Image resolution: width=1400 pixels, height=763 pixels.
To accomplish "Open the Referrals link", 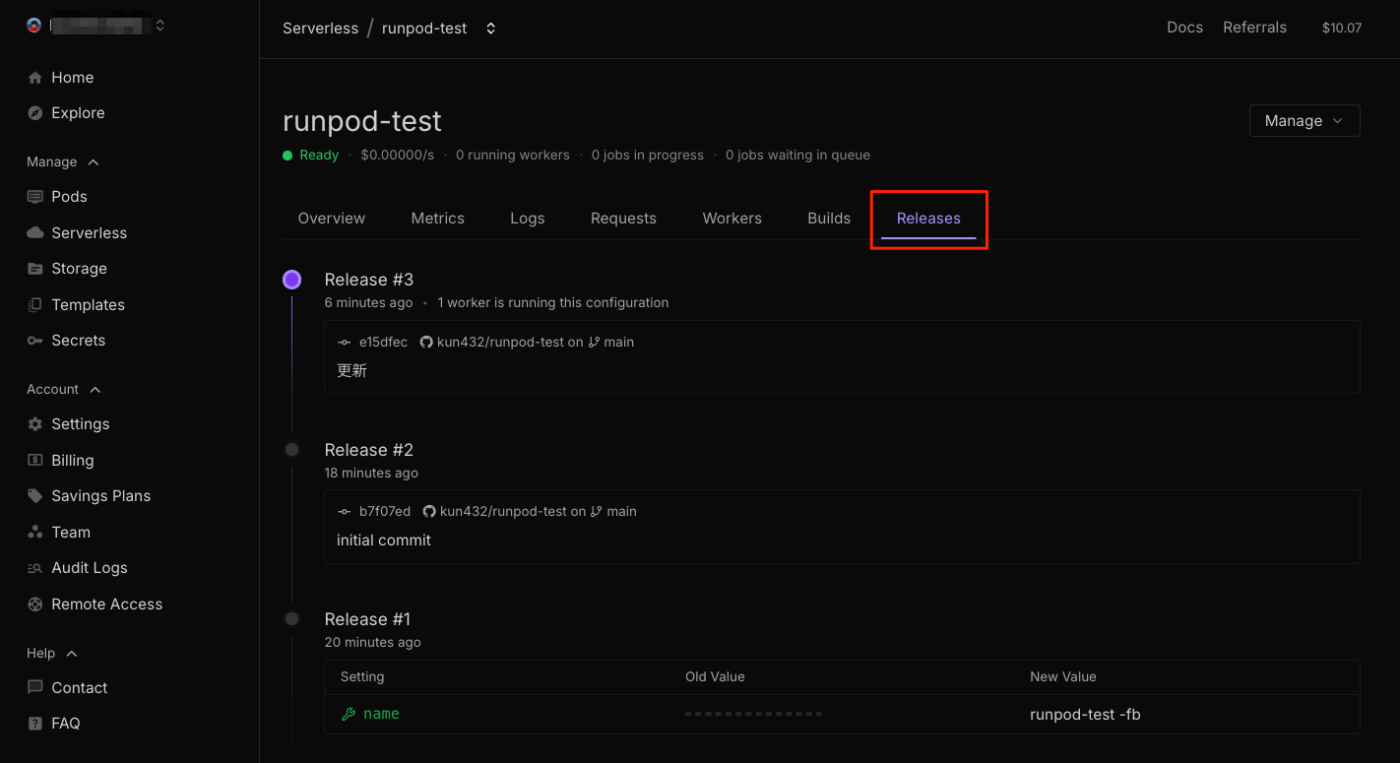I will point(1255,27).
